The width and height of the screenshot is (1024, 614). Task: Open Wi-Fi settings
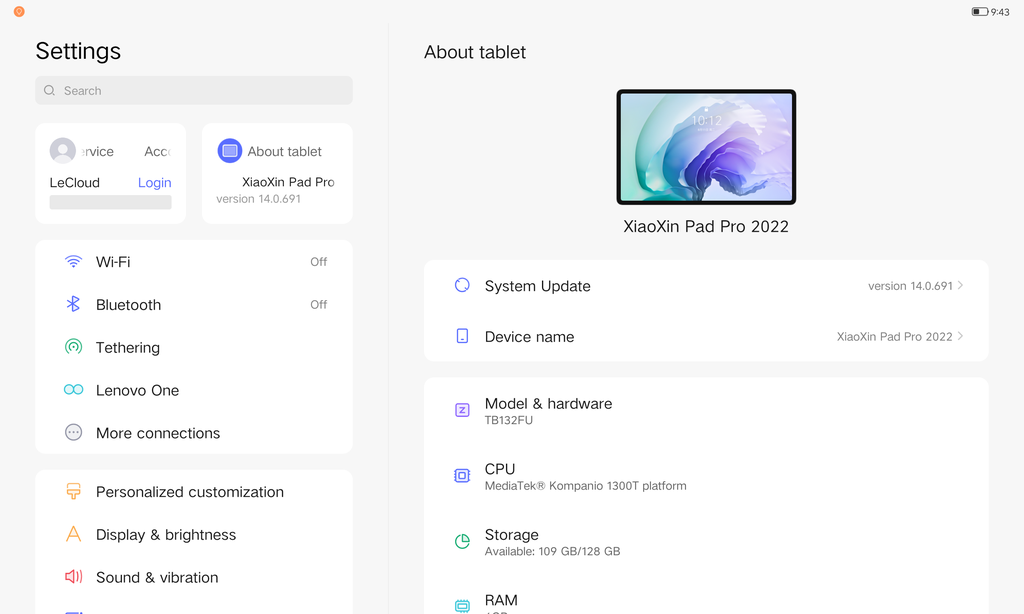click(x=194, y=262)
